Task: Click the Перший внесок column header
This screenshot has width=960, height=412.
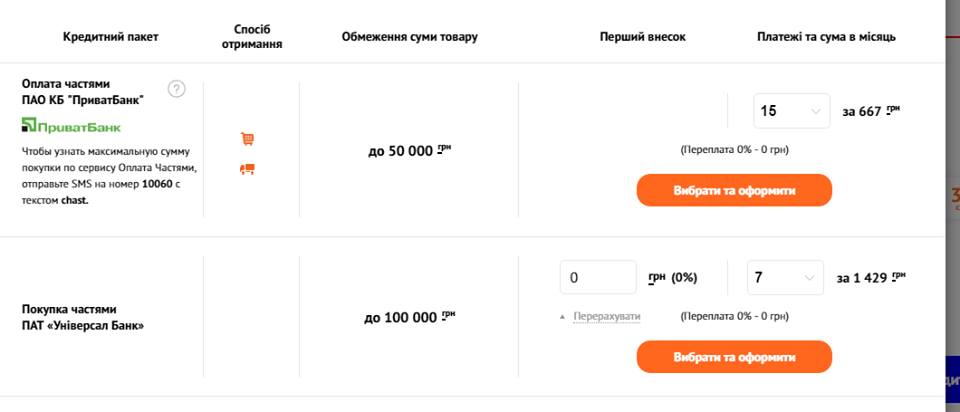Action: [642, 37]
